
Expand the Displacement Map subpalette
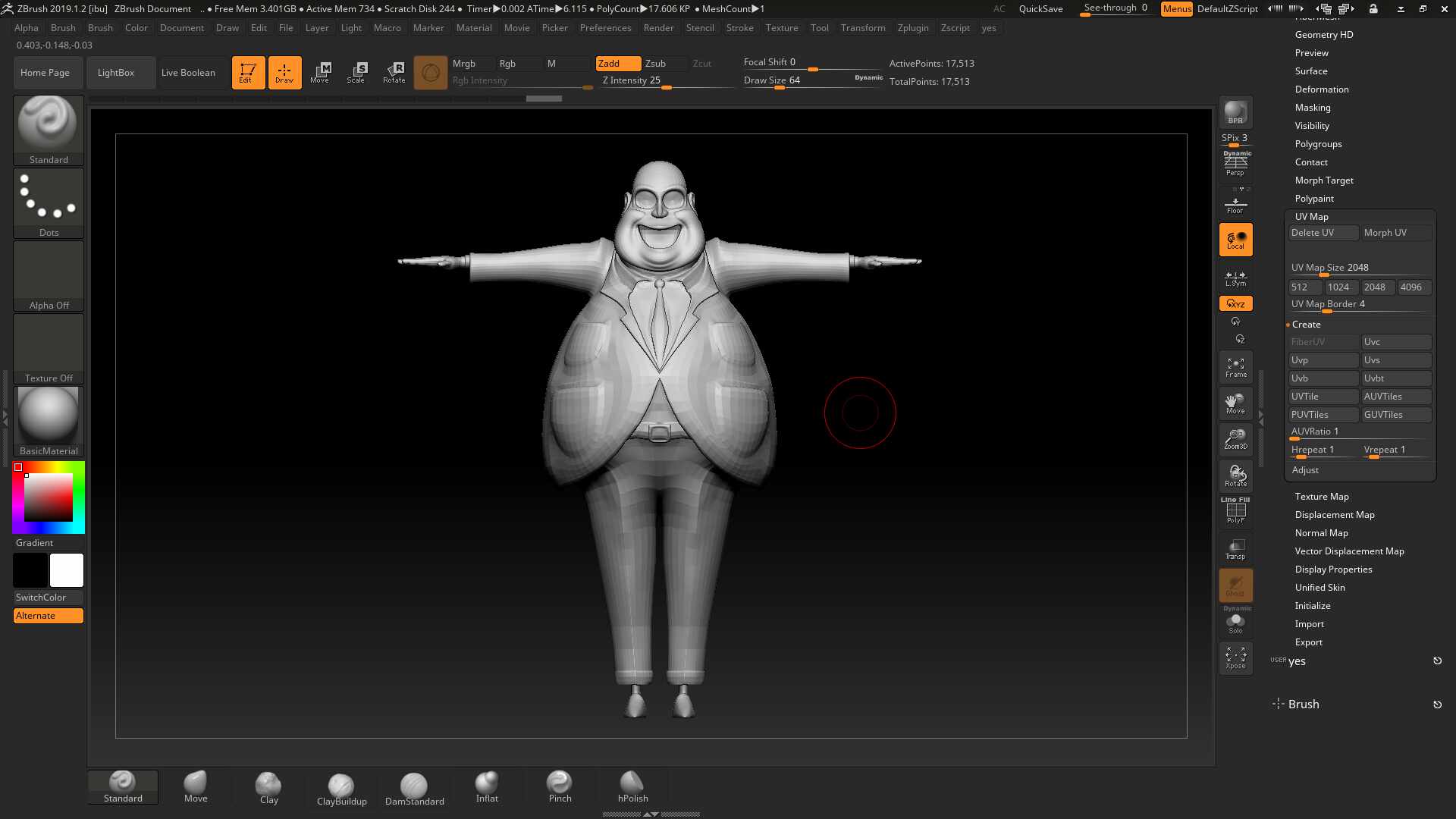tap(1335, 515)
